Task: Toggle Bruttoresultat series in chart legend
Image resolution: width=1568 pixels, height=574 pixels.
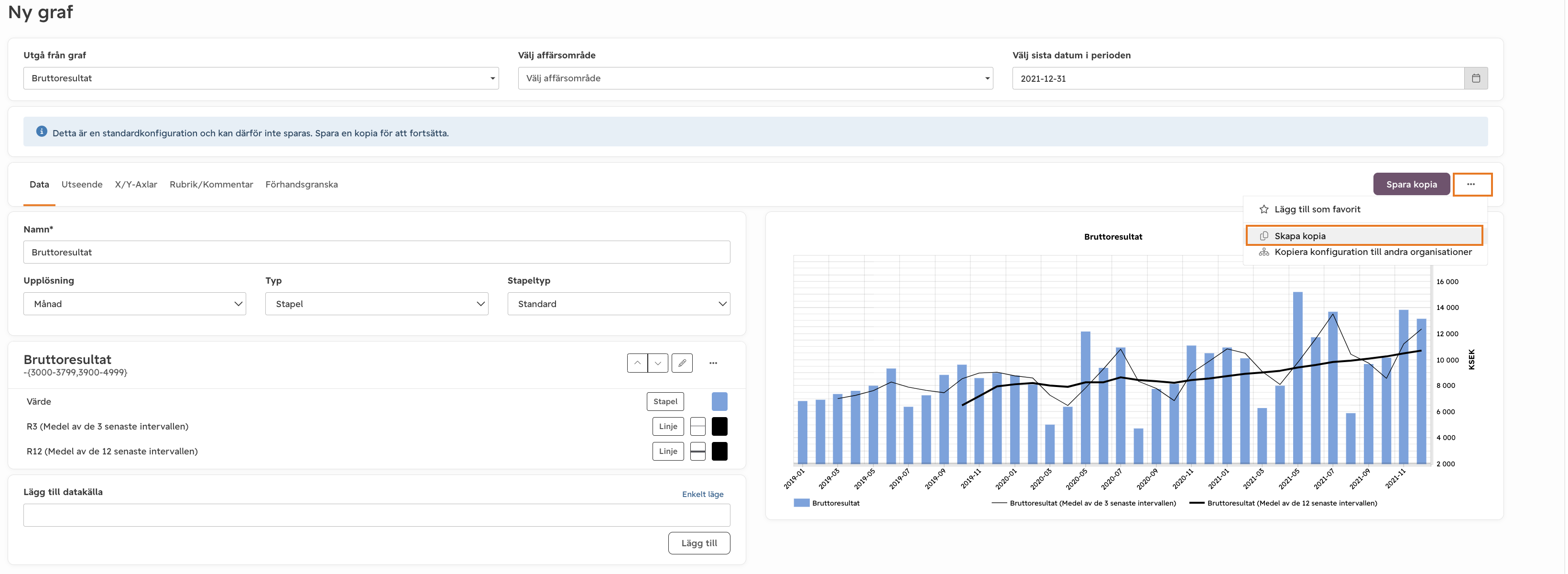Action: 827,503
